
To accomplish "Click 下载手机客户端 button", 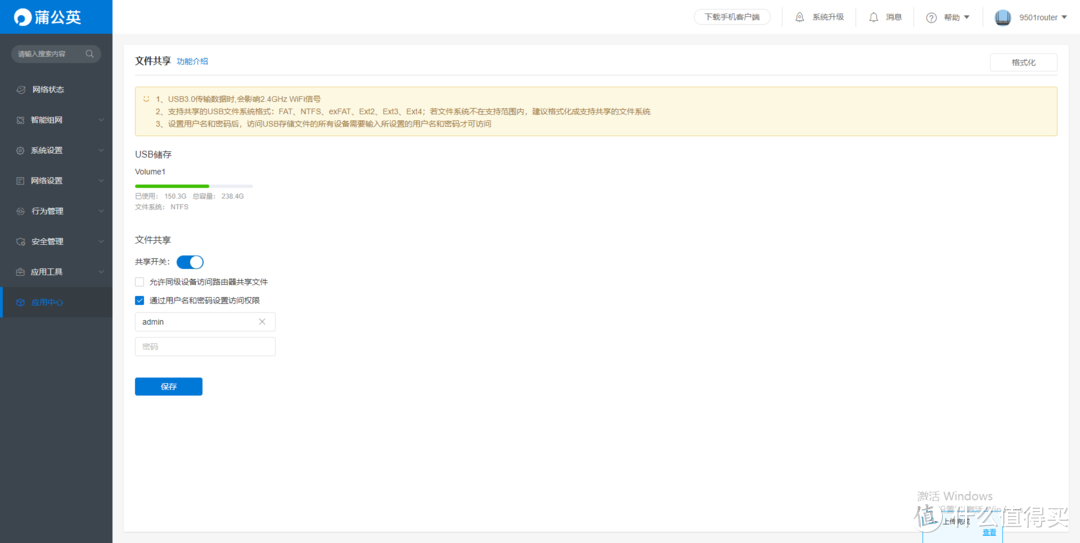I will [x=732, y=17].
